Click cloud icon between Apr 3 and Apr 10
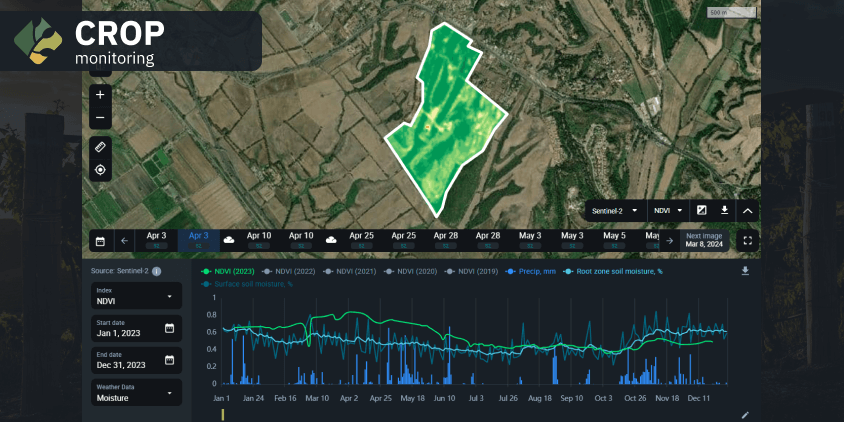Image resolution: width=844 pixels, height=422 pixels. (228, 240)
